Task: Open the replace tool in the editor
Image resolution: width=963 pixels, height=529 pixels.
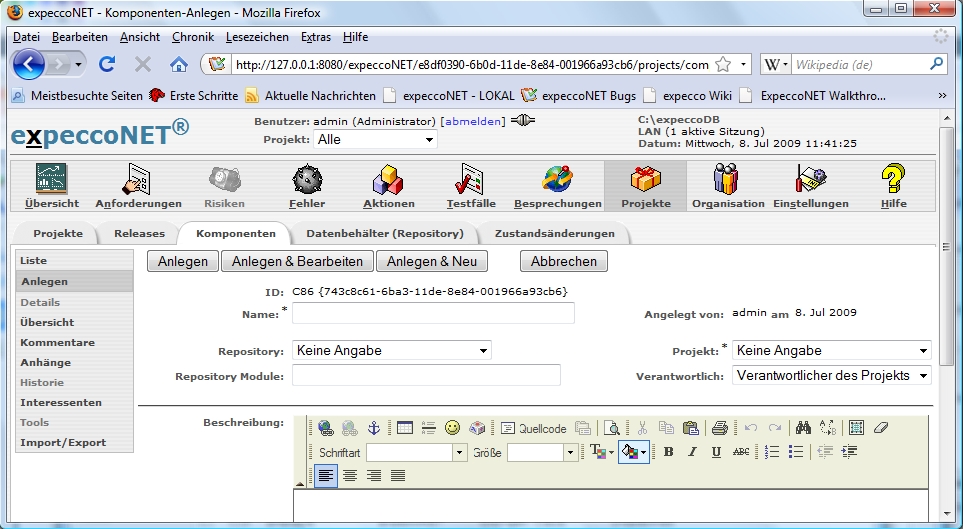Action: click(x=827, y=428)
